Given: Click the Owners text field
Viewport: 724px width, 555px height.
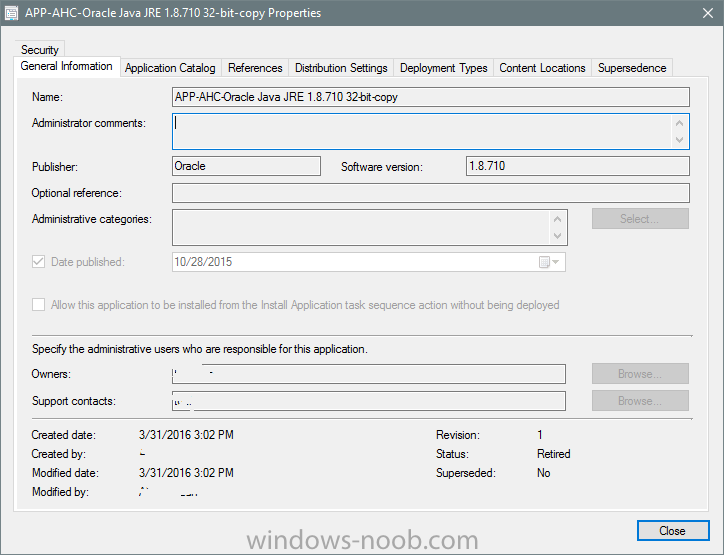Looking at the screenshot, I should coord(369,374).
